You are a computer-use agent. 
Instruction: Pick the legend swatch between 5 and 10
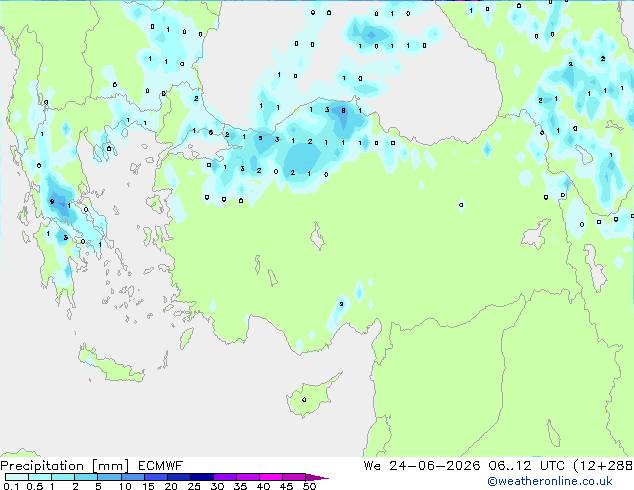tap(109, 477)
